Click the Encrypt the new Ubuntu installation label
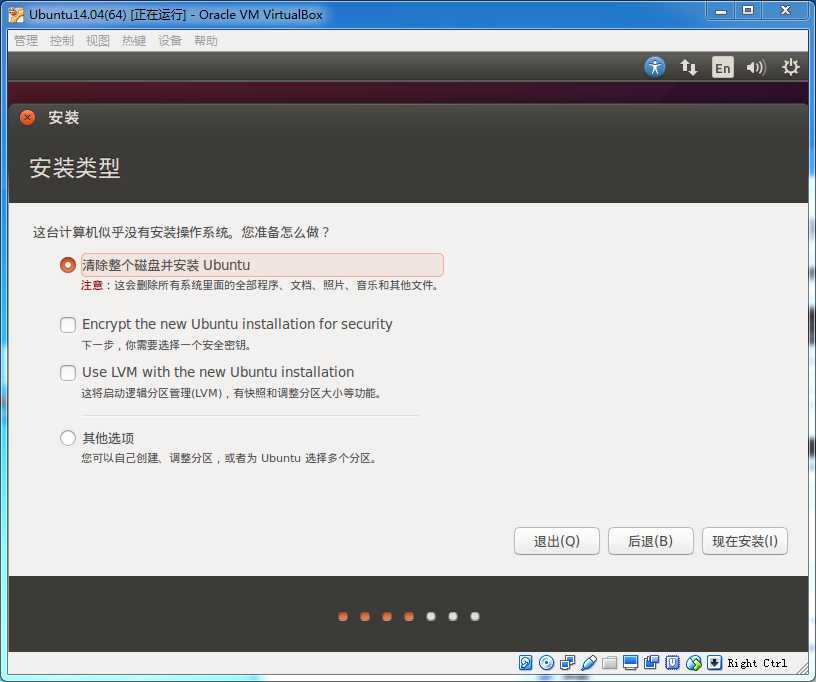Screen dimensions: 816x682 coord(237,324)
